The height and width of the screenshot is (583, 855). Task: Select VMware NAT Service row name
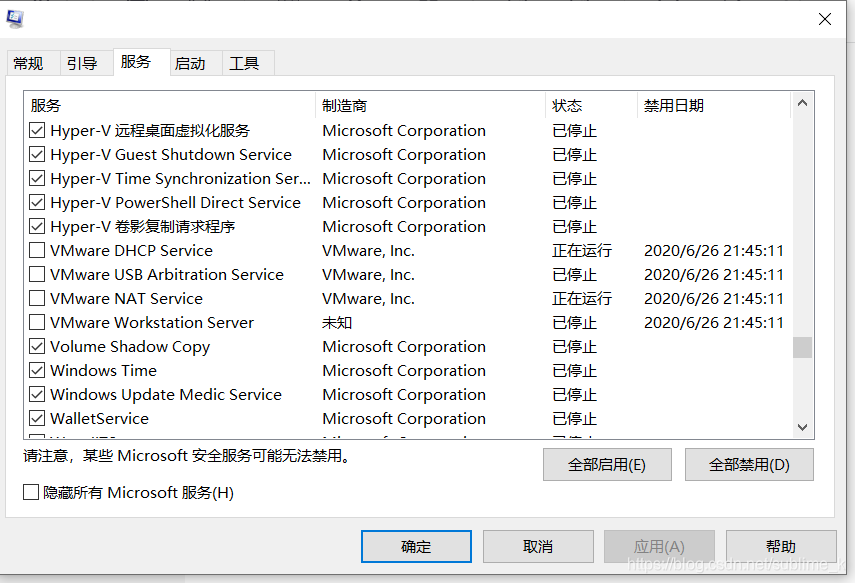(x=127, y=298)
